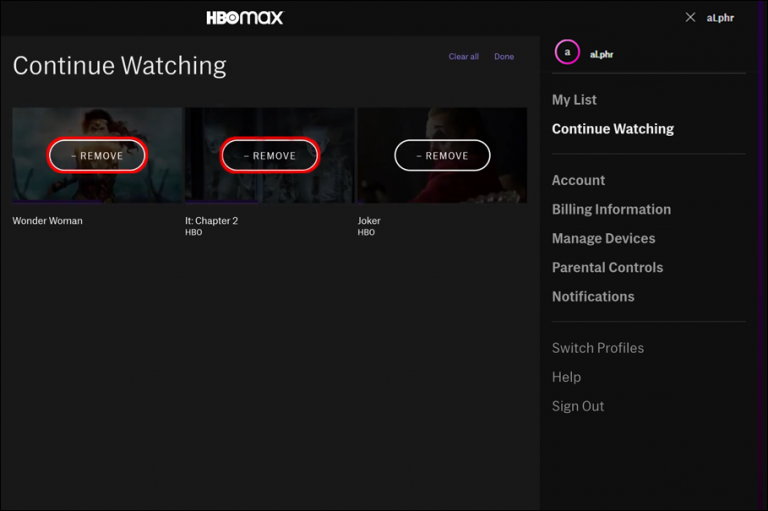
Task: Click the round profile avatar with letter a
Action: 567,52
